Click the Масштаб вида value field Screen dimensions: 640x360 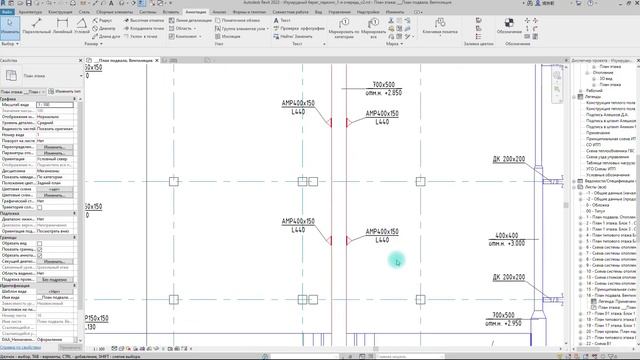pos(55,105)
